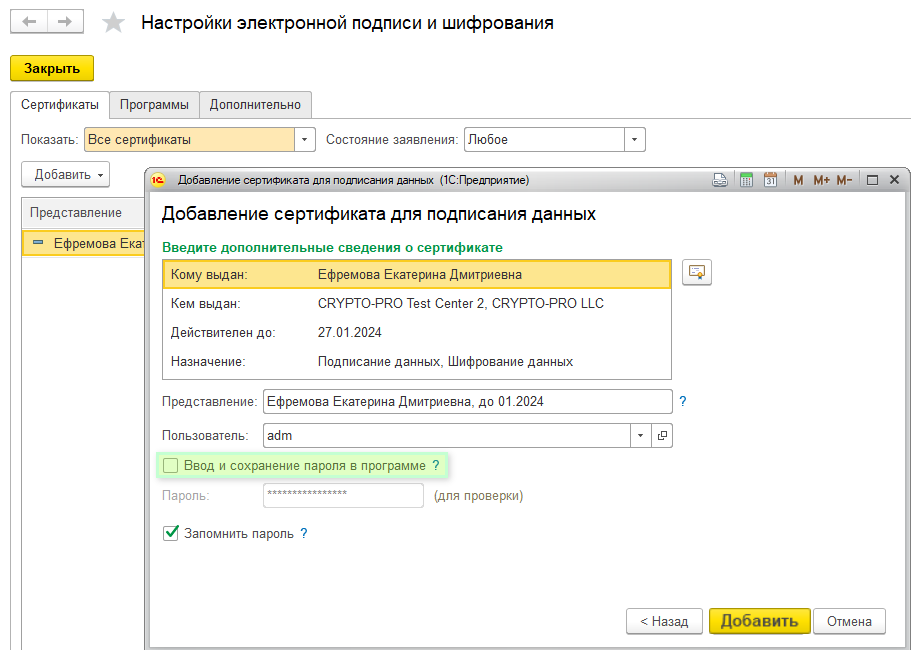The width and height of the screenshot is (911, 650).
Task: Open the calendar icon in title bar
Action: coord(771,180)
